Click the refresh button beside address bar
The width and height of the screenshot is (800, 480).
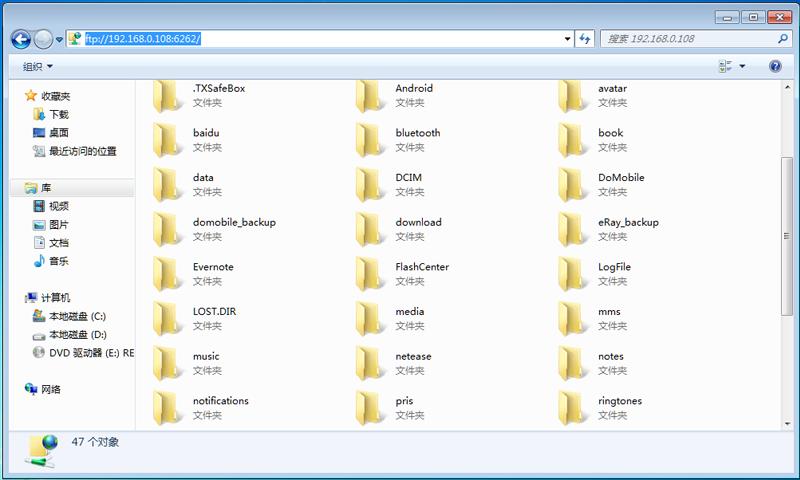click(586, 39)
